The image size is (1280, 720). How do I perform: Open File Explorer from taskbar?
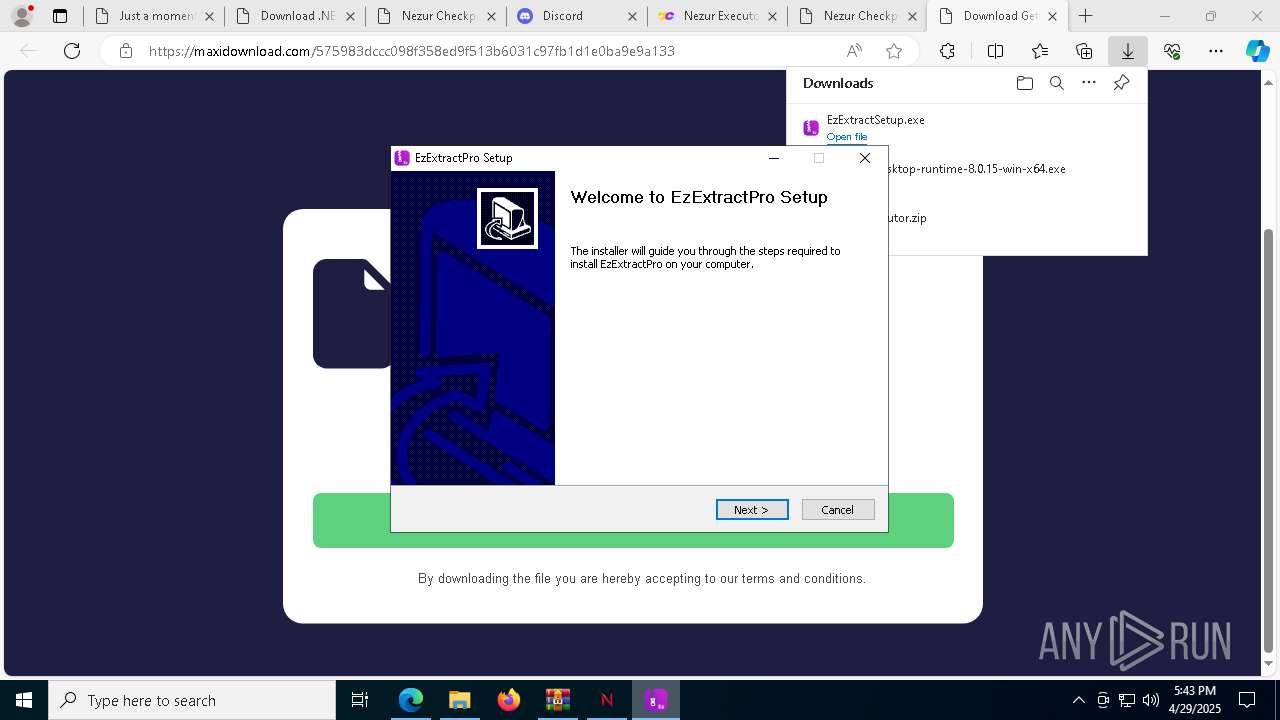(459, 700)
